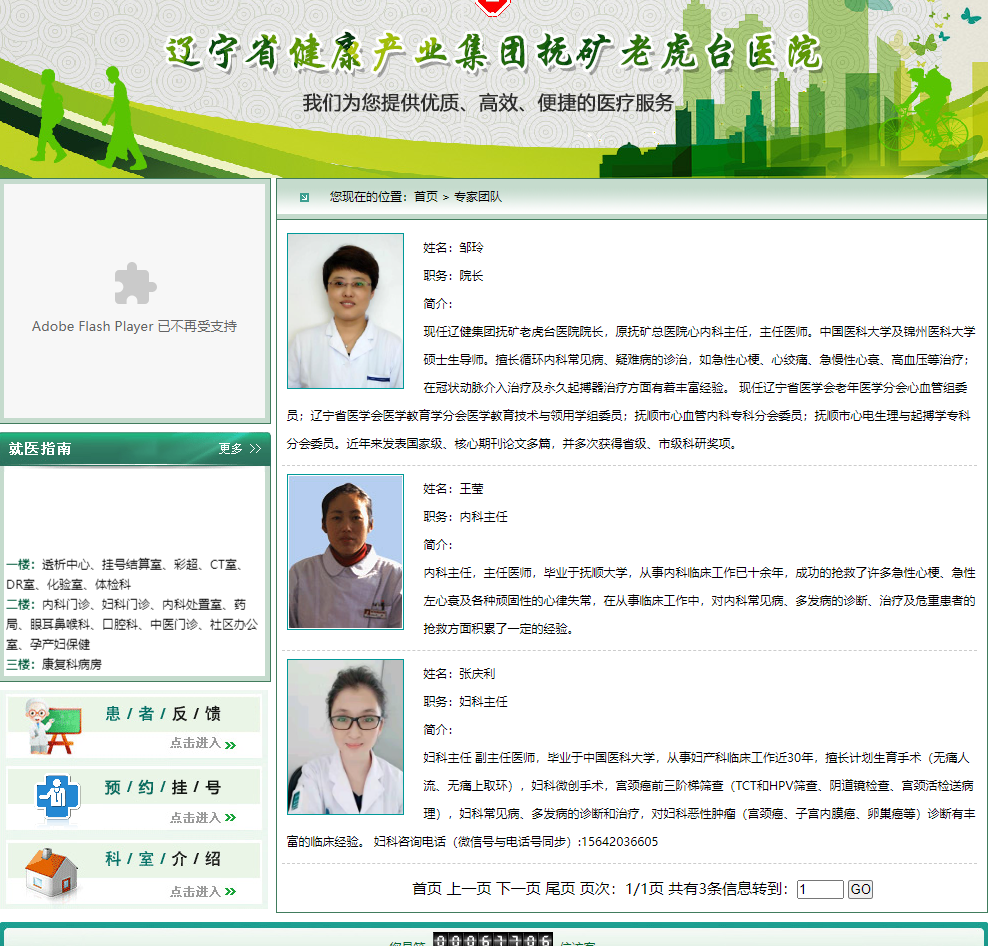
Task: Click pagination 尾页 link
Action: (560, 889)
